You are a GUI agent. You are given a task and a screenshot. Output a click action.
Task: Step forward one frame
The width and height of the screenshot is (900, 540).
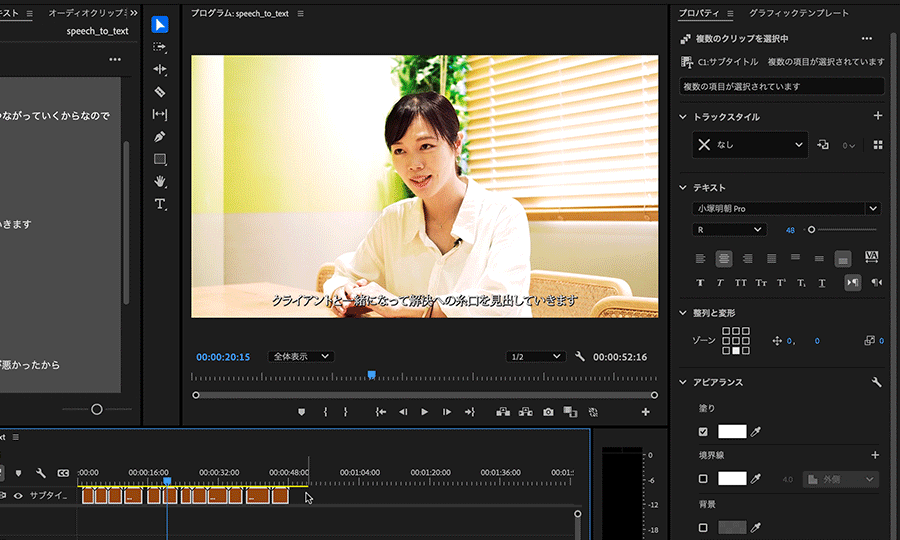(447, 412)
